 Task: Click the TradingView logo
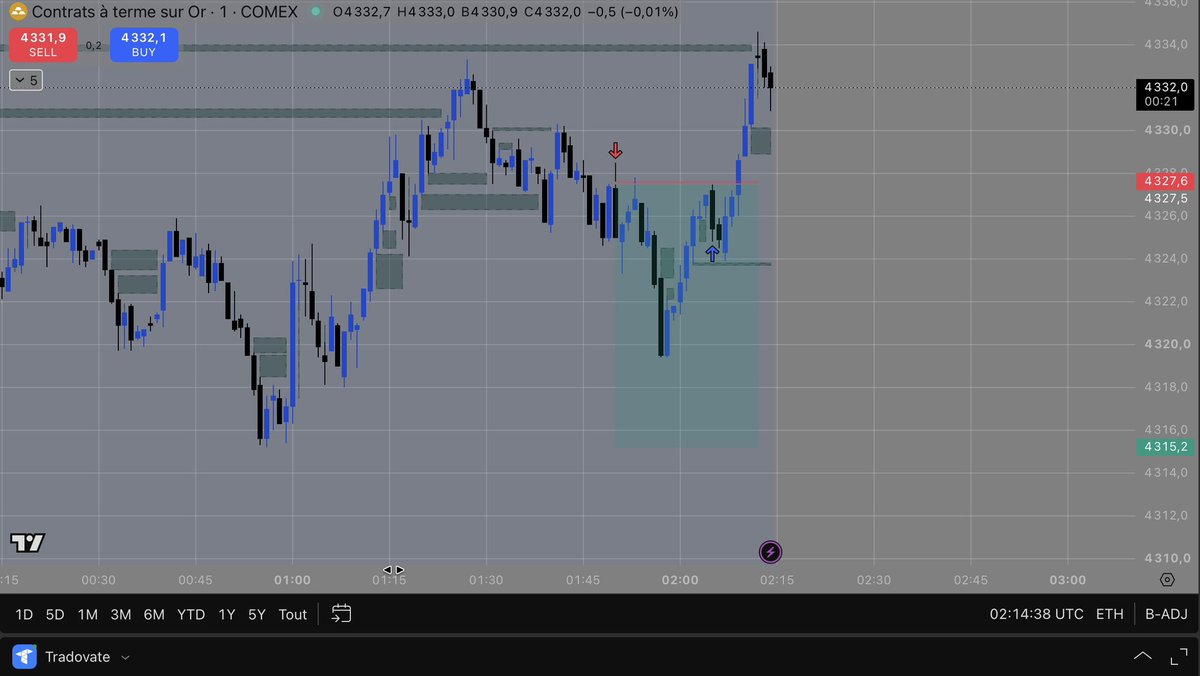[27, 543]
